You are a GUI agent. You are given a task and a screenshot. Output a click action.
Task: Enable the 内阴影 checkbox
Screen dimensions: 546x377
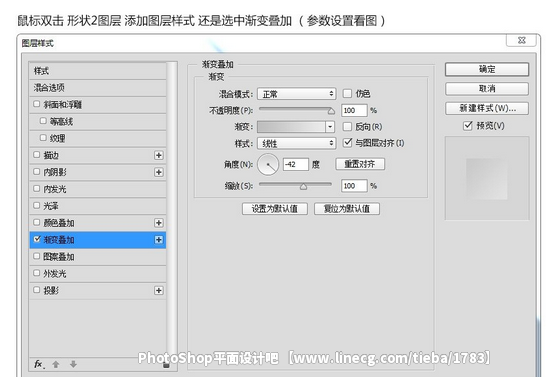point(37,171)
